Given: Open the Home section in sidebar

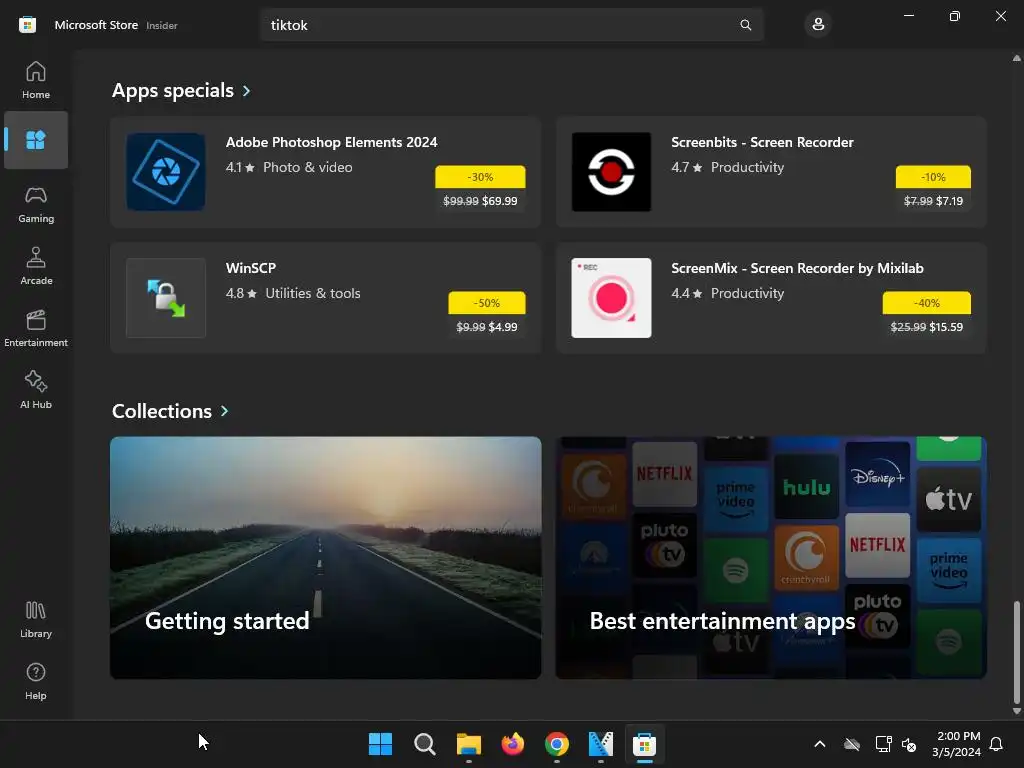Looking at the screenshot, I should pyautogui.click(x=36, y=80).
